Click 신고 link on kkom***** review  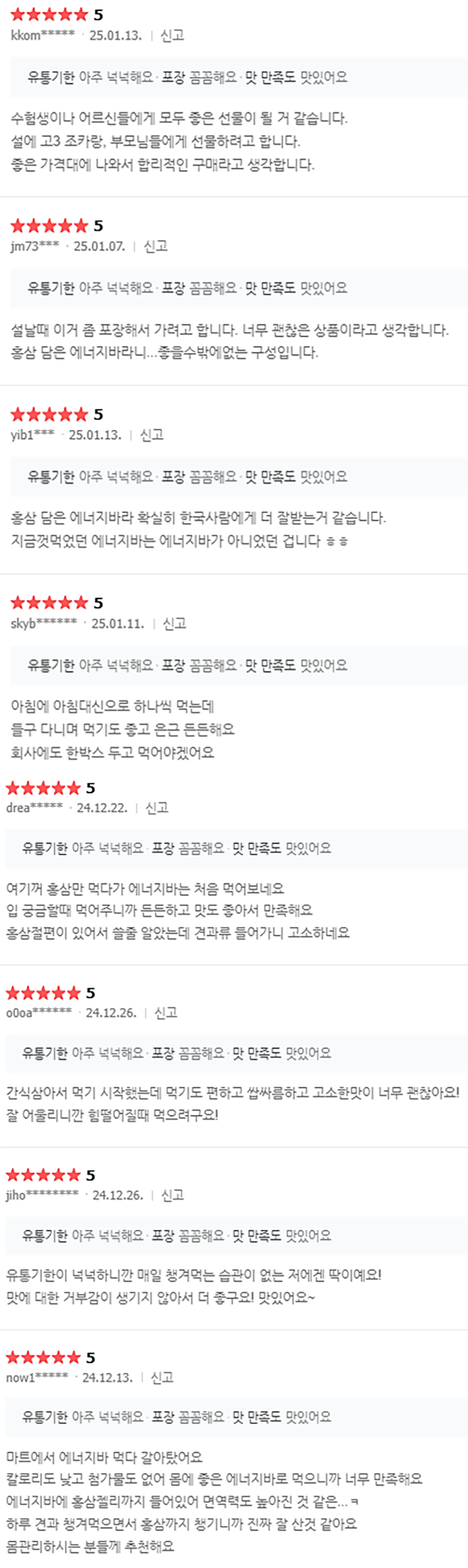(x=172, y=35)
